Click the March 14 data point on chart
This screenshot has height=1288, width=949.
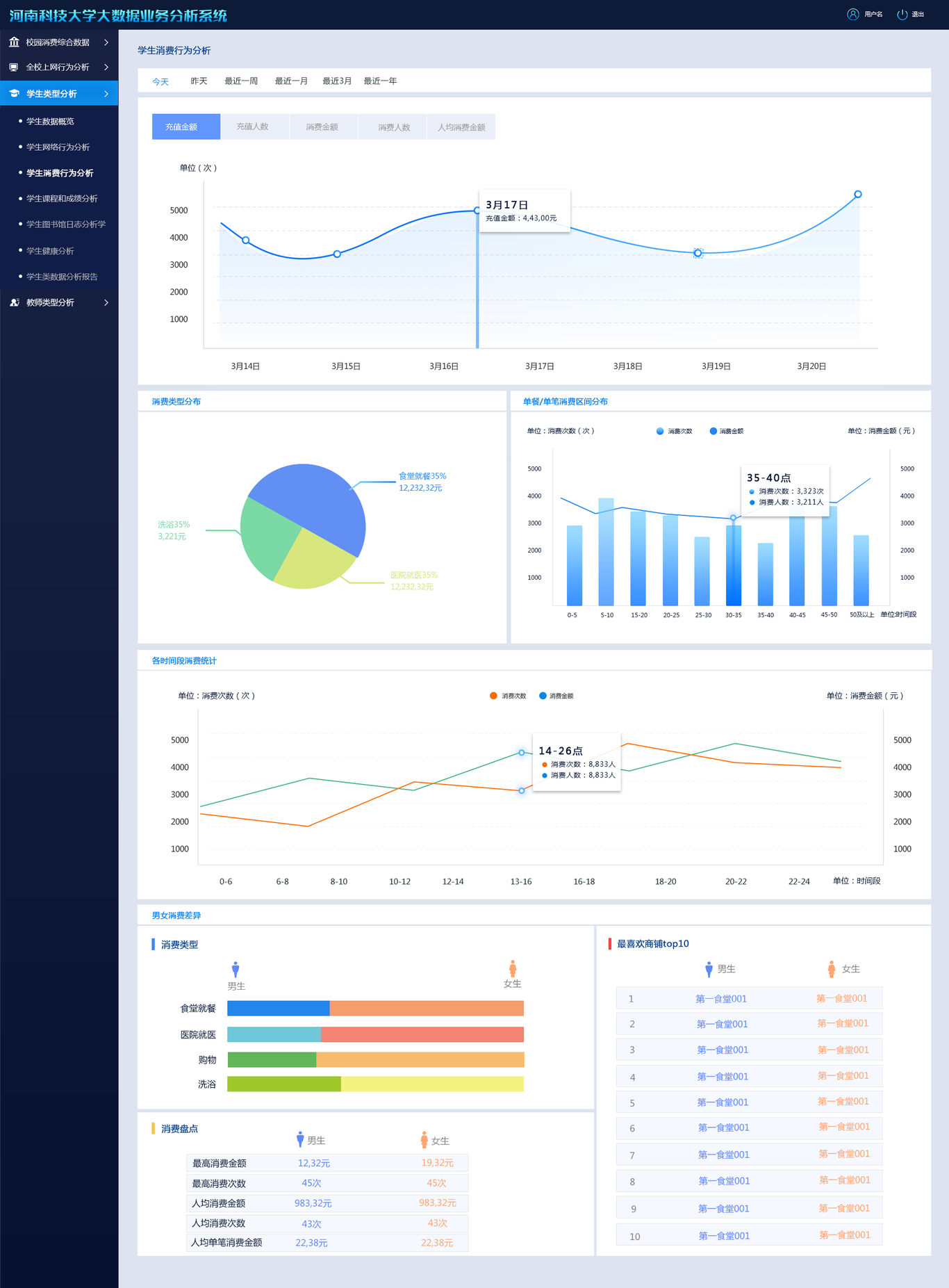pyautogui.click(x=246, y=241)
